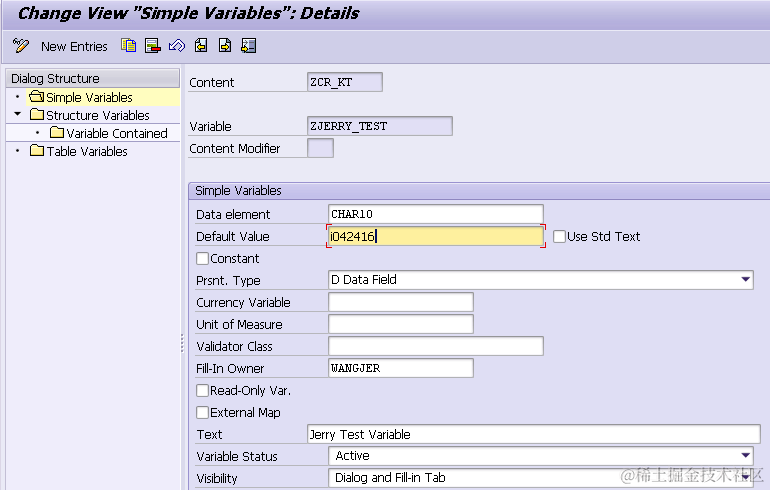
Task: Click the Other Entry position icon
Action: click(248, 46)
